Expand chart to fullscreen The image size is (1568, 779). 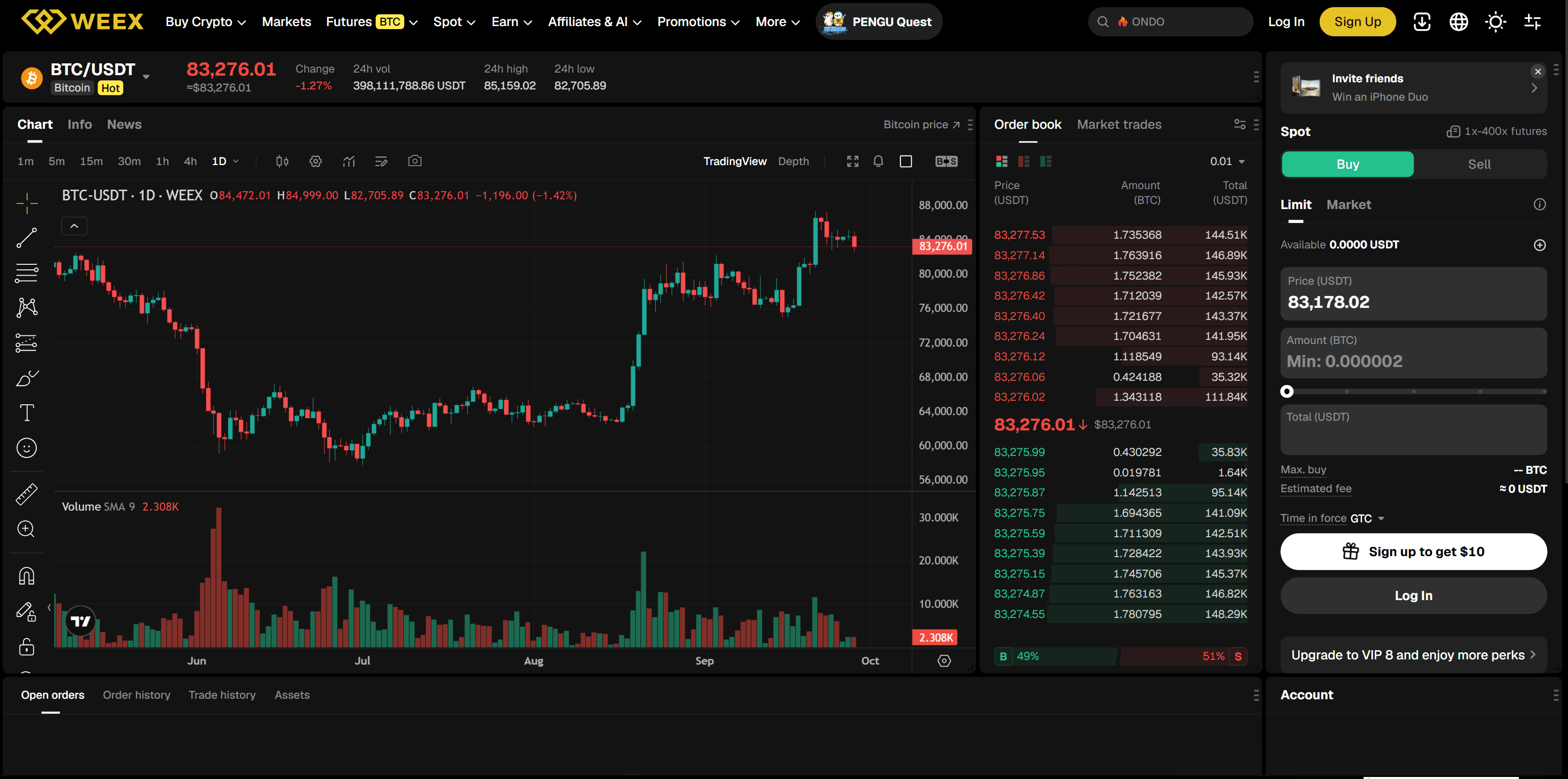point(853,162)
